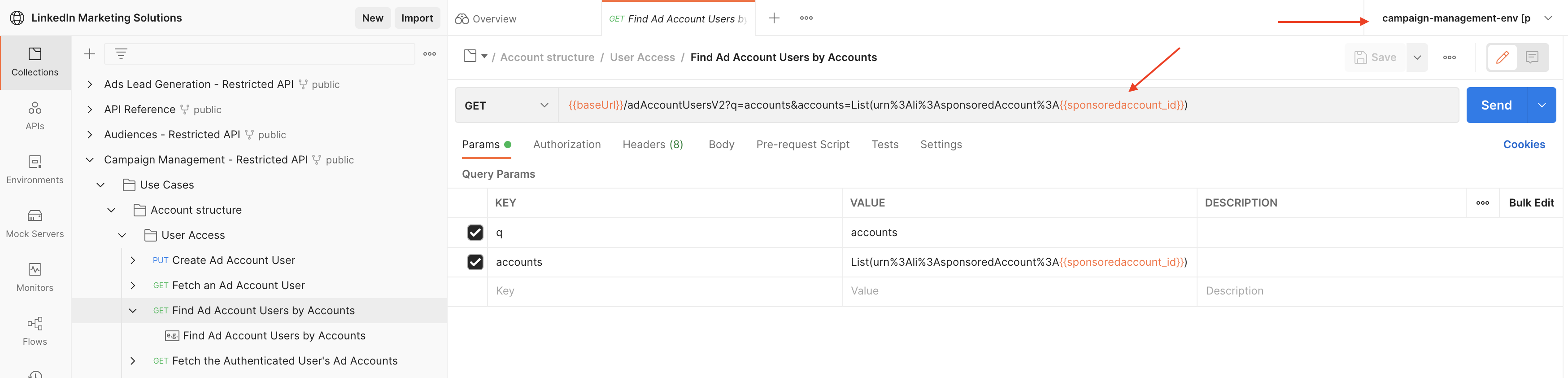
Task: Open the comments icon next to pencil
Action: click(1532, 57)
